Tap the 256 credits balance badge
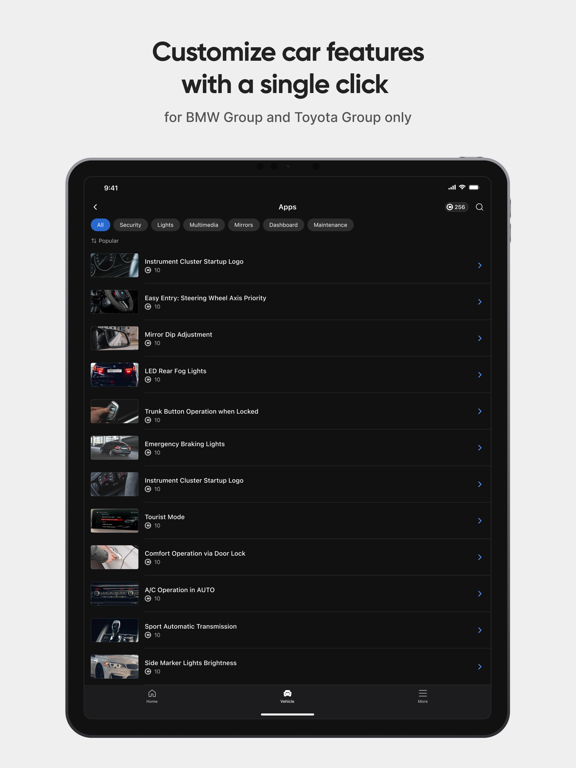This screenshot has width=576, height=768. tap(456, 207)
